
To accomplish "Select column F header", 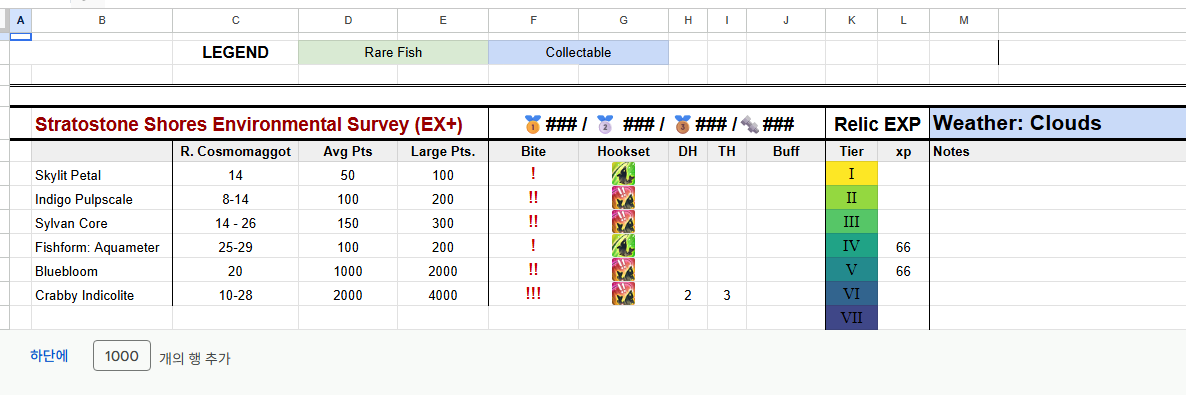I will [533, 20].
